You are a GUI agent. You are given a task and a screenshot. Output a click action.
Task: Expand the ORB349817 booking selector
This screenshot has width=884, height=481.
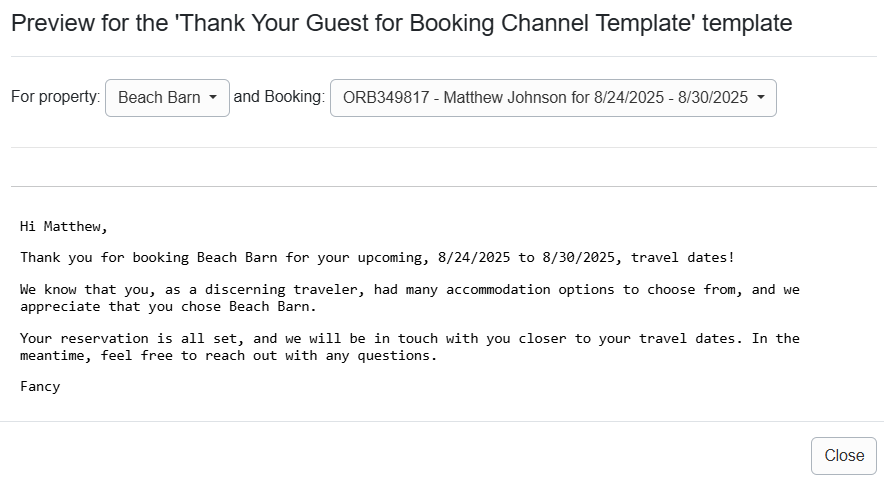click(x=545, y=98)
